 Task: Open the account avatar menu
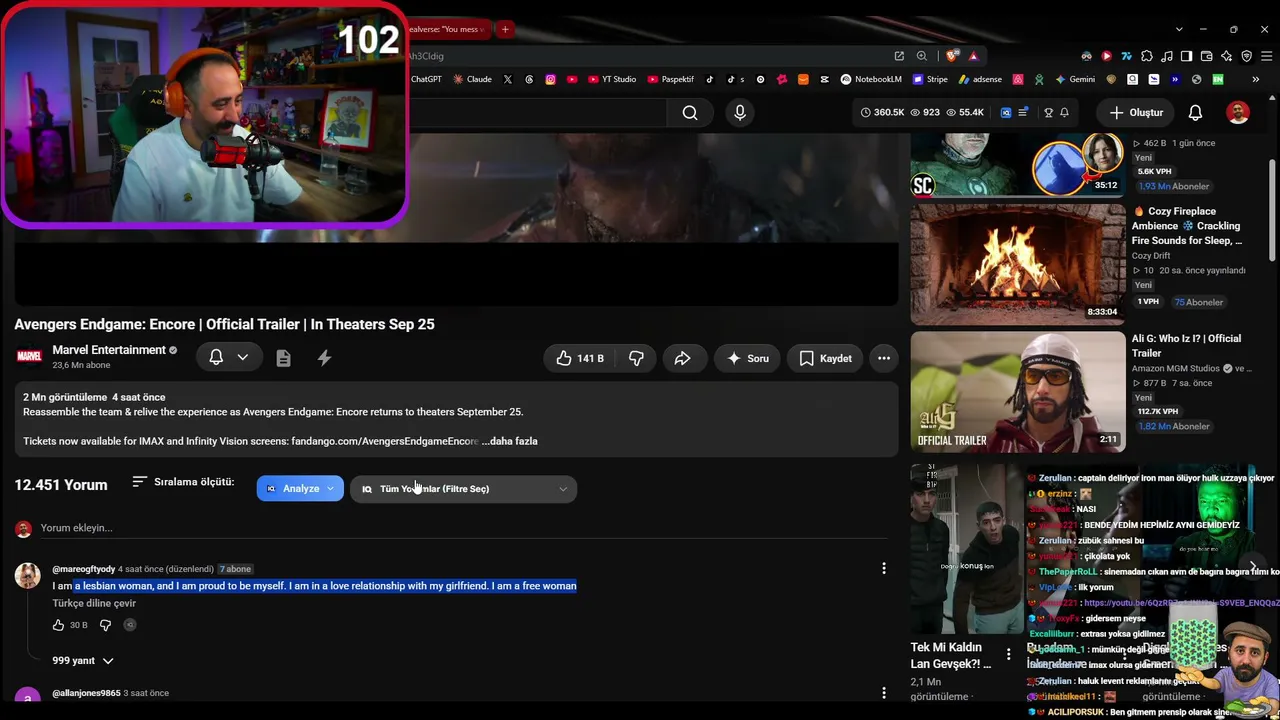pyautogui.click(x=1238, y=113)
